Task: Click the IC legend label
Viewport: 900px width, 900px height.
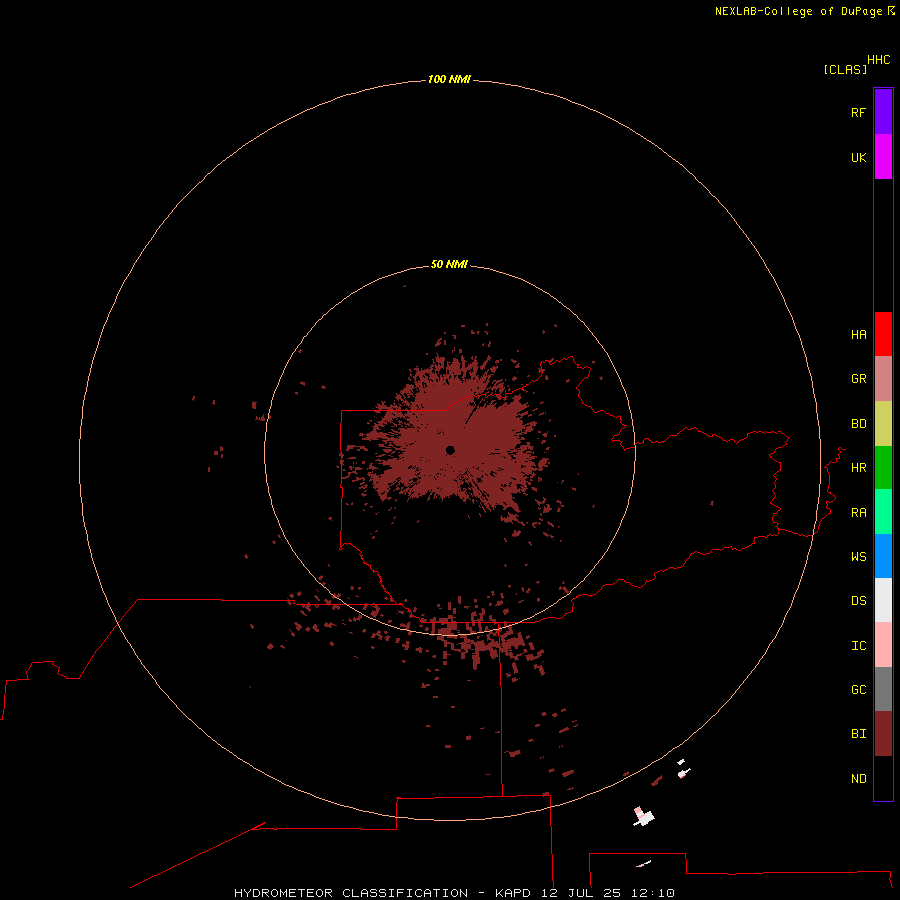Action: [858, 646]
